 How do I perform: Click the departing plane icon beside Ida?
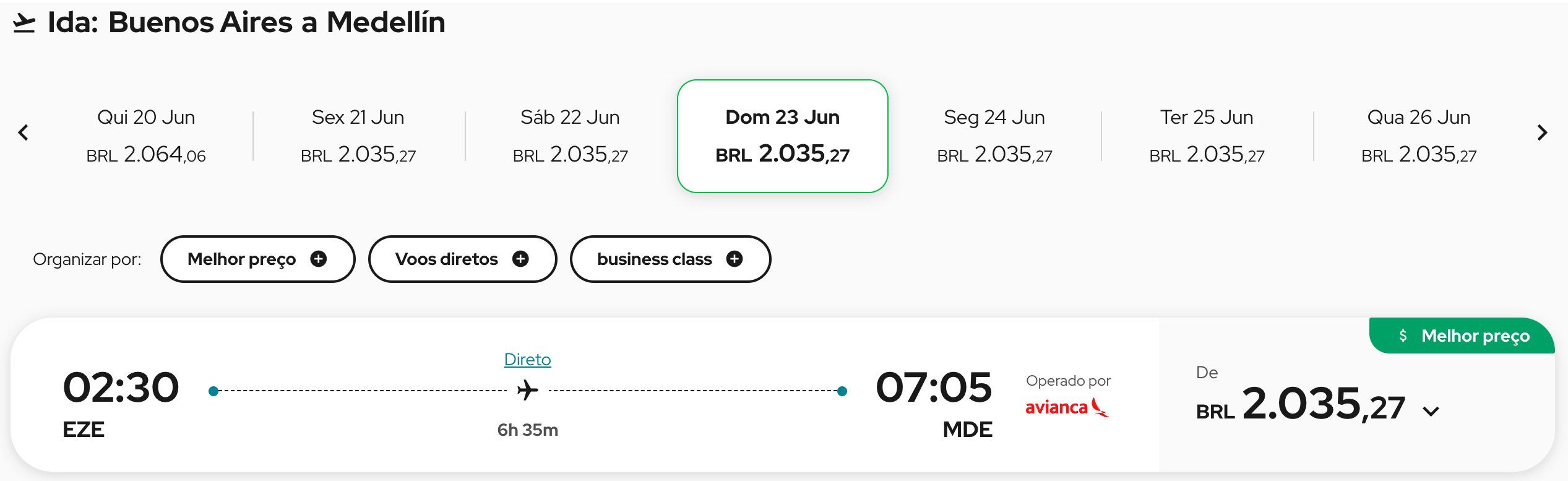click(24, 23)
